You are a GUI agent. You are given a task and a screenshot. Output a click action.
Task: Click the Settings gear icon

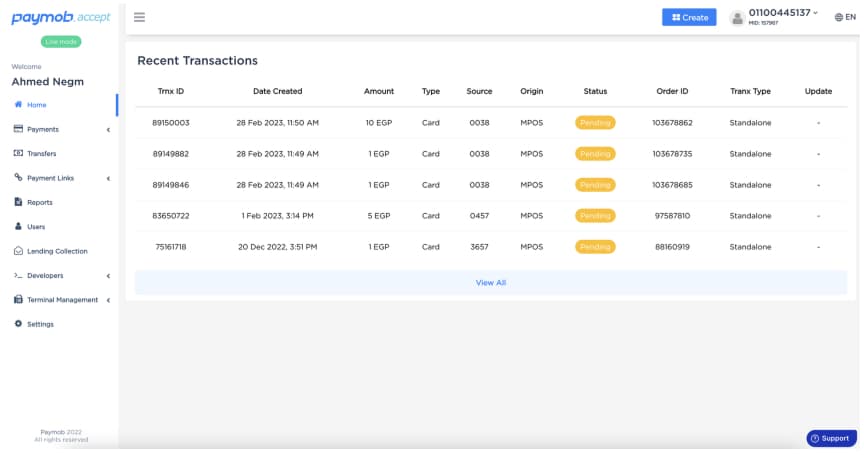point(18,323)
